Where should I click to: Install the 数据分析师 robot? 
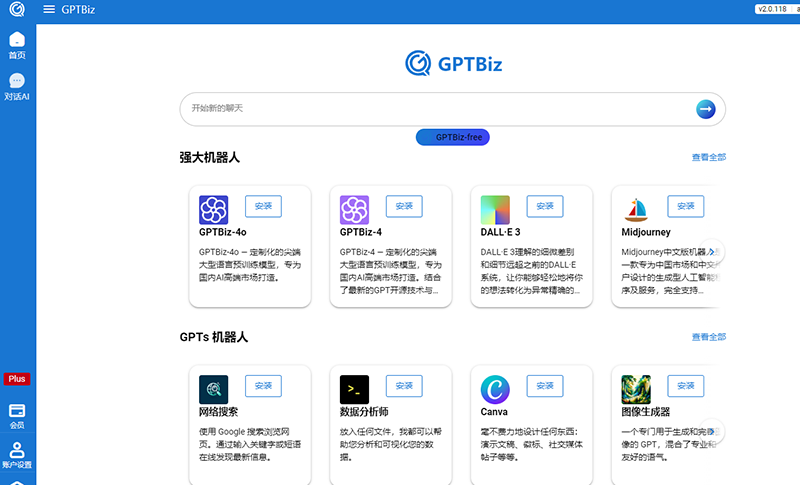pos(404,386)
